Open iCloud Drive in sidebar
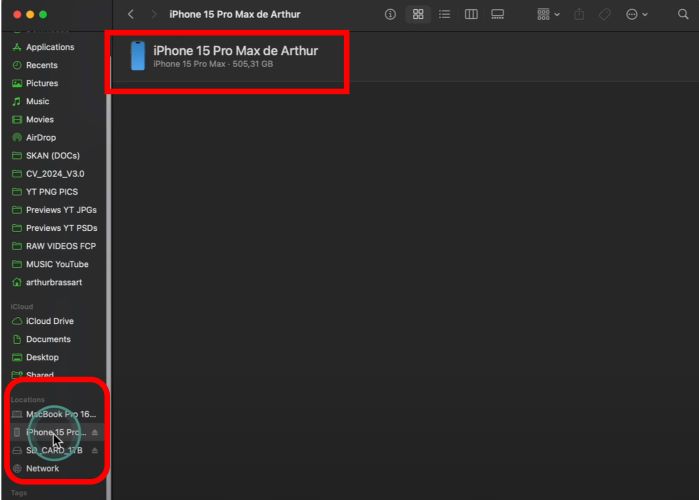The width and height of the screenshot is (699, 500). point(49,321)
